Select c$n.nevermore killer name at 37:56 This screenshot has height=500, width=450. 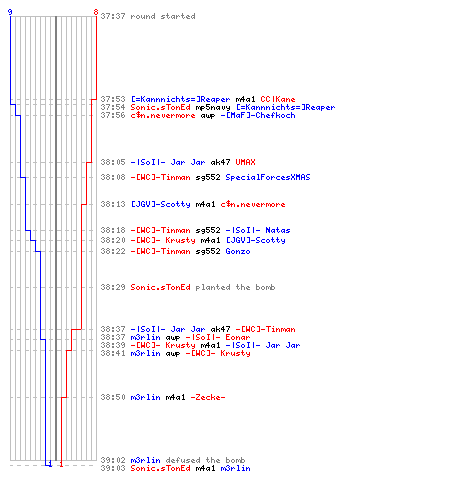point(163,115)
